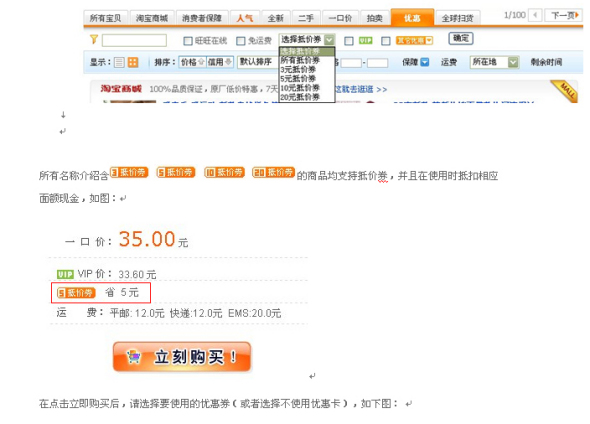Expand the 保障 blue dropdown arrow
Screen dimensions: 590x424
coord(424,62)
